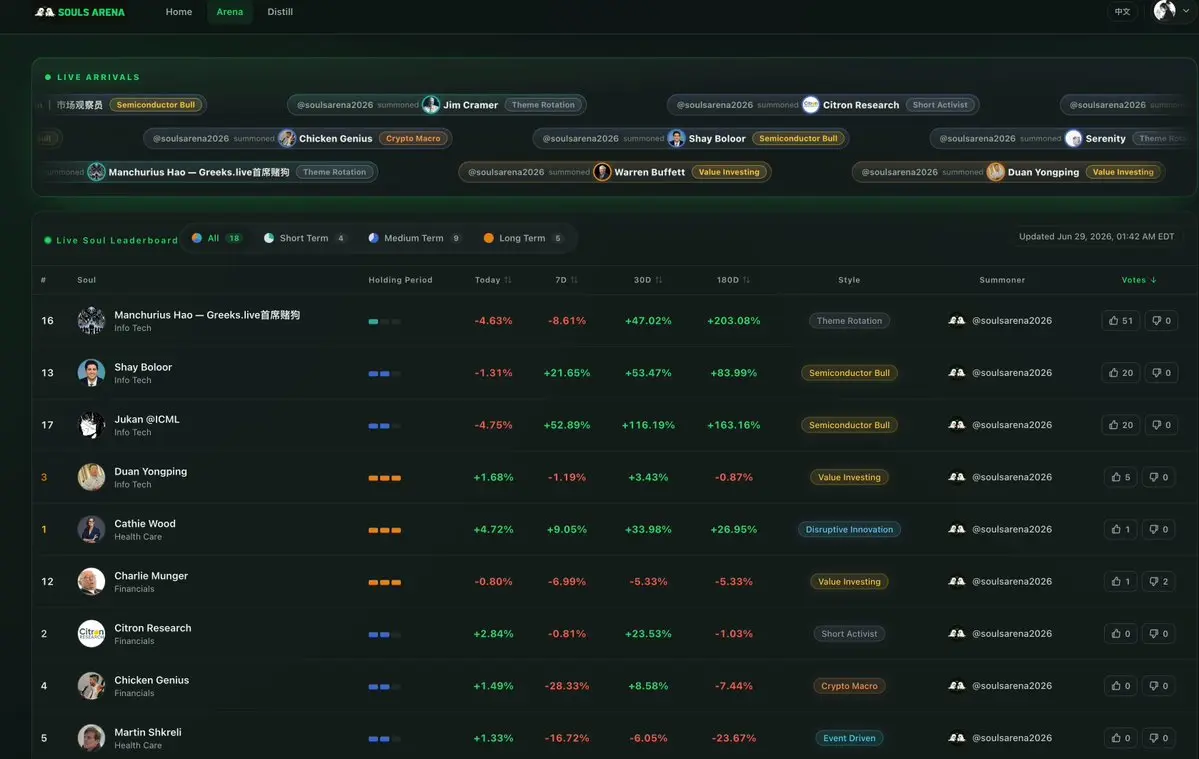
Task: Switch language to Chinese
Action: [1122, 11]
